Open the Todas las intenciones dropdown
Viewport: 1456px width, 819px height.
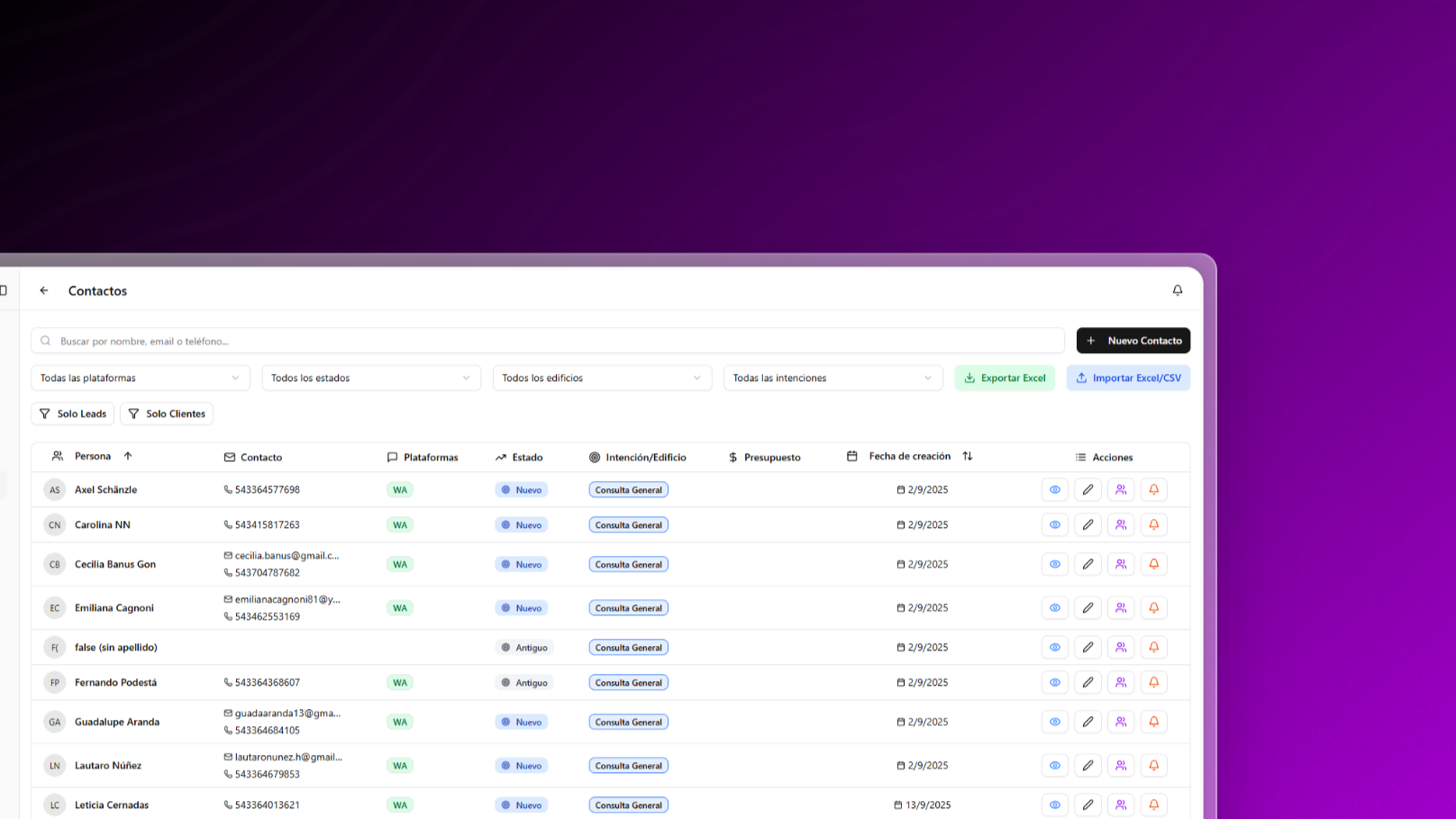point(832,378)
